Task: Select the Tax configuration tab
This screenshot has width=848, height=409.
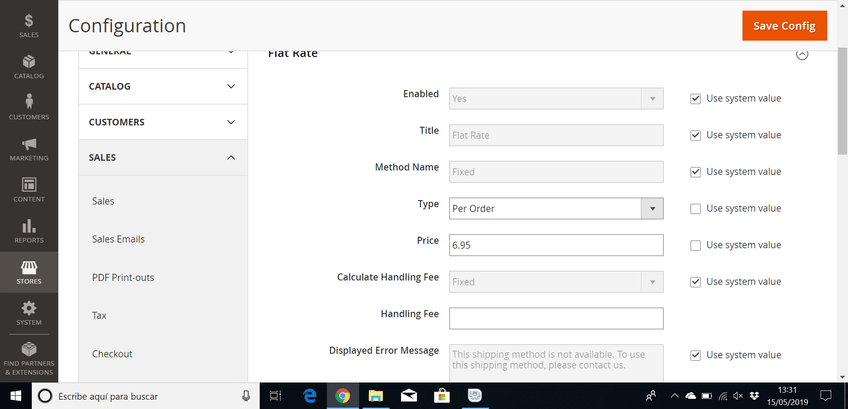Action: (x=99, y=315)
